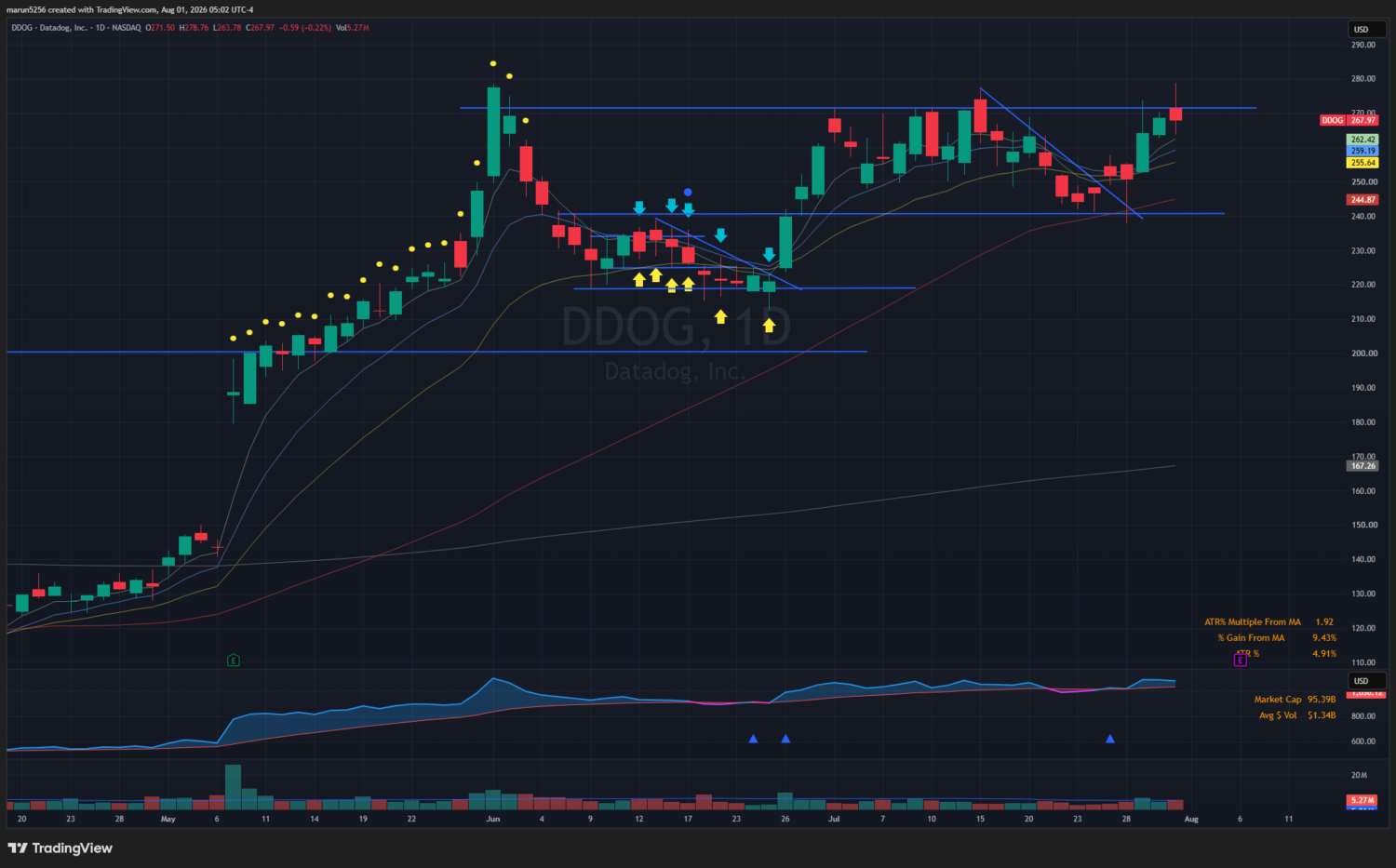
Task: Click the Jun label on the time axis
Action: [493, 820]
